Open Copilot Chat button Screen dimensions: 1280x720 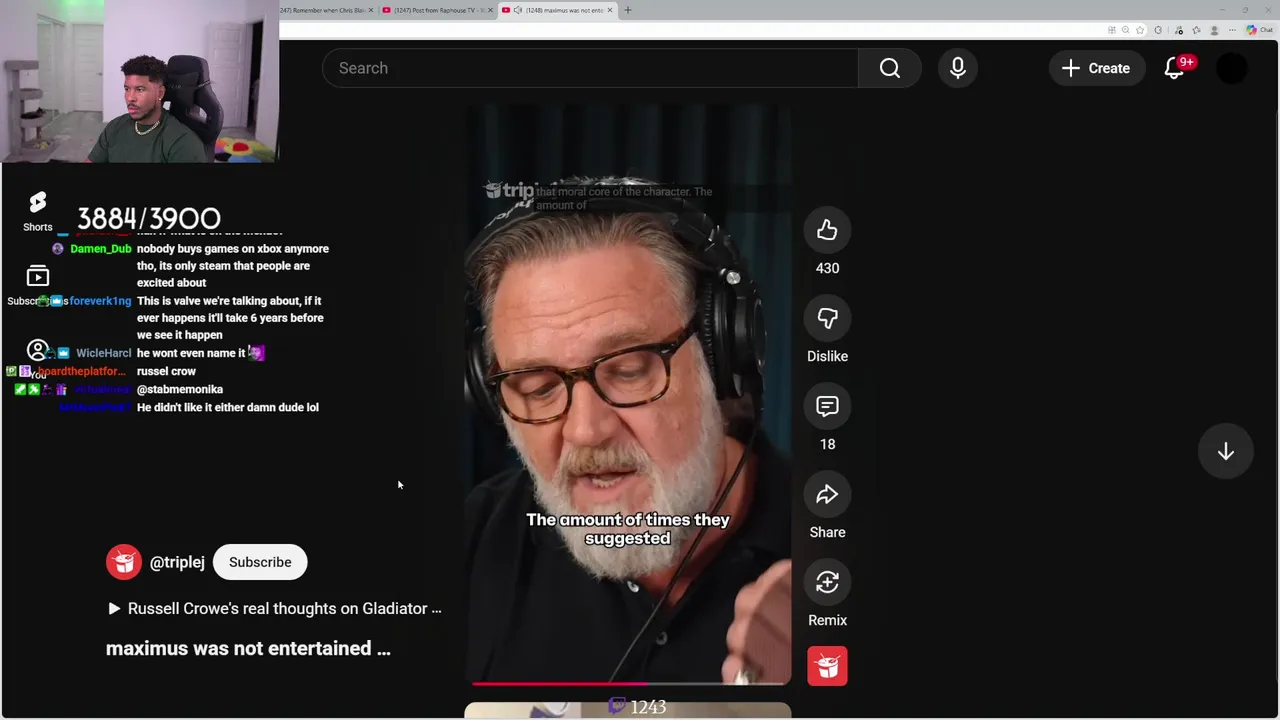point(1258,30)
